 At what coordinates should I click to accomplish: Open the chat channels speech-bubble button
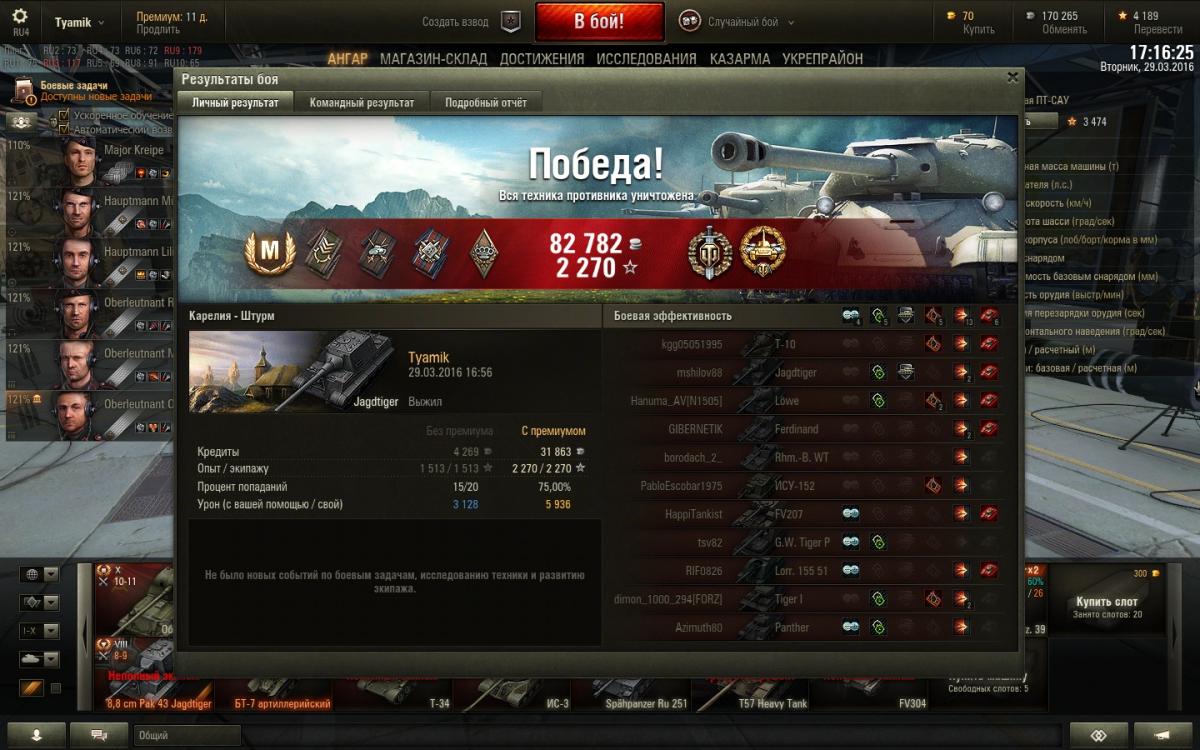point(99,734)
